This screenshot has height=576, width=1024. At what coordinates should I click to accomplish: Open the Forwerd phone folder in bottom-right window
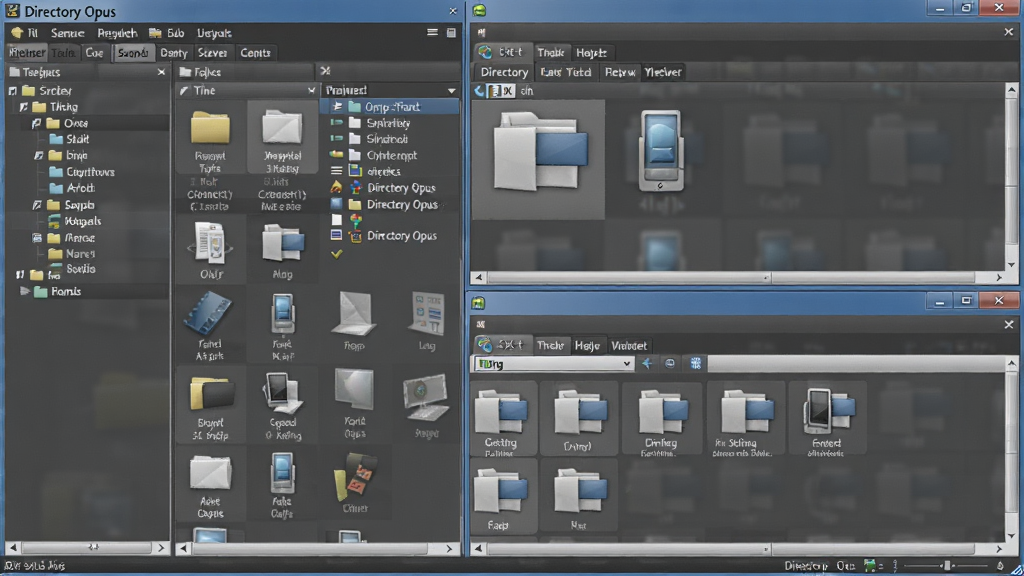(x=827, y=418)
